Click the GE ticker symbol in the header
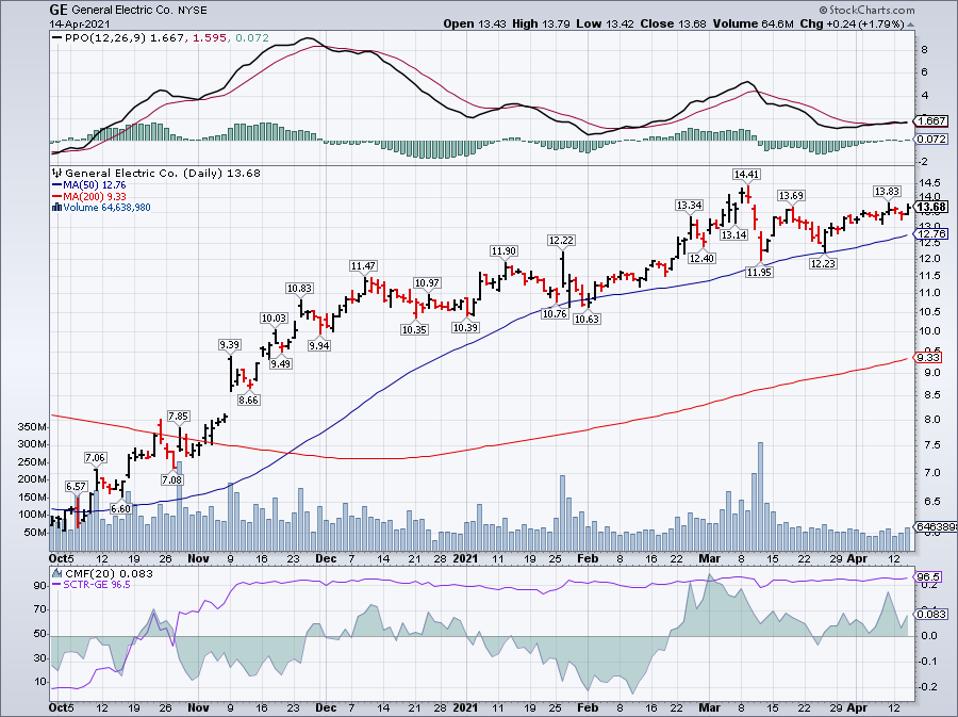 (x=59, y=10)
